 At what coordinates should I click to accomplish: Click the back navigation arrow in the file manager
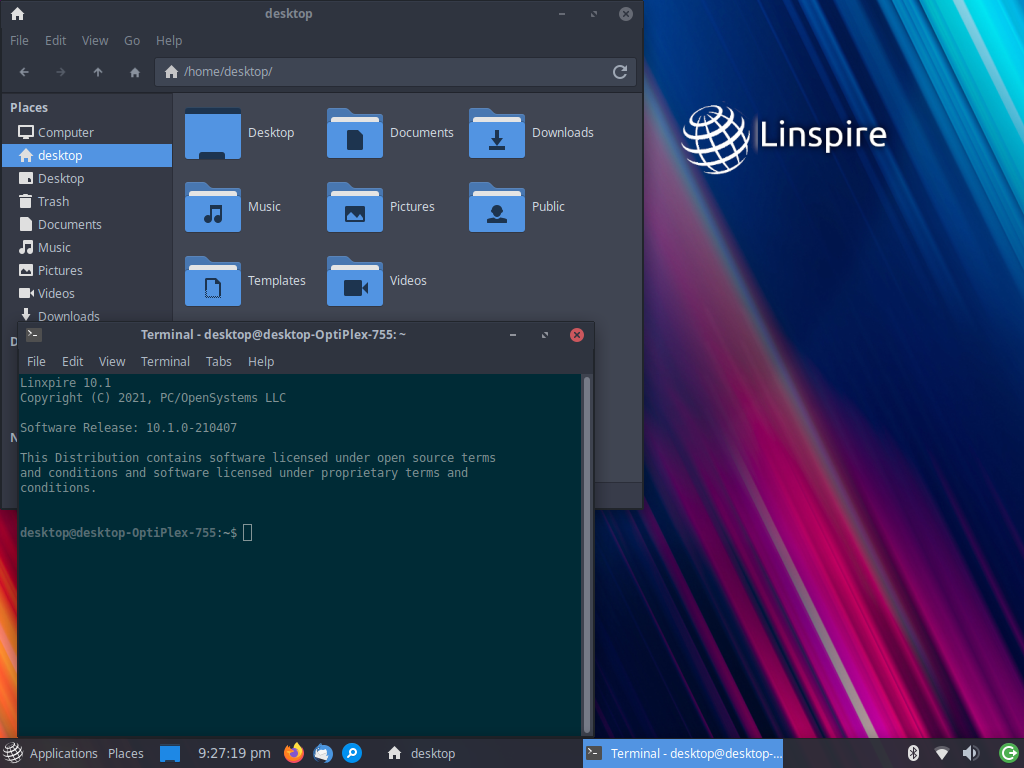[x=23, y=71]
